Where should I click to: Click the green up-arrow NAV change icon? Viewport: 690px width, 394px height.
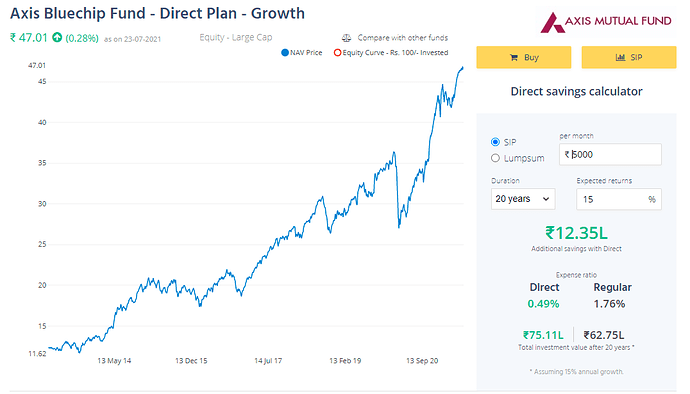coord(57,37)
